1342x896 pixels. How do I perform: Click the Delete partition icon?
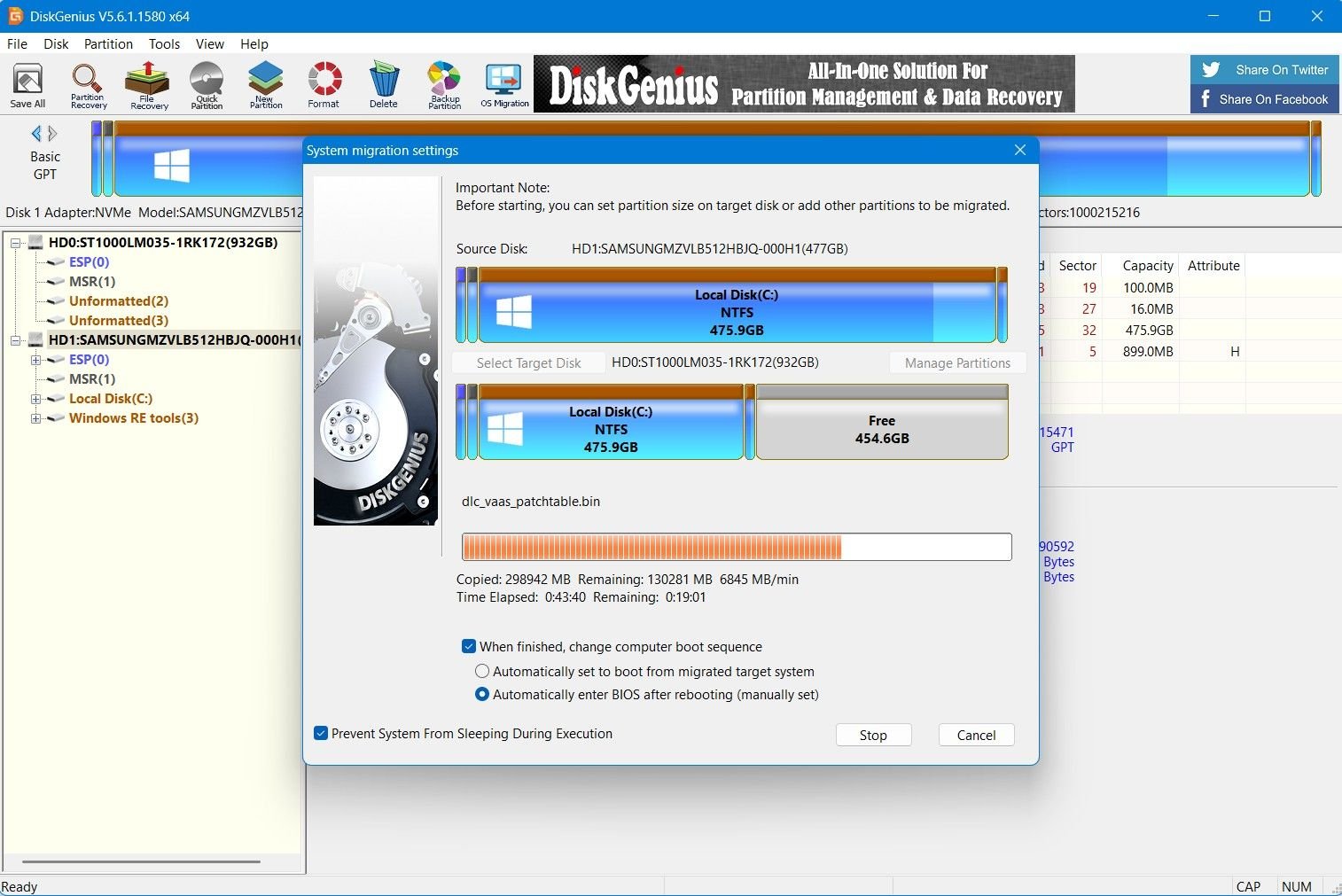(383, 86)
